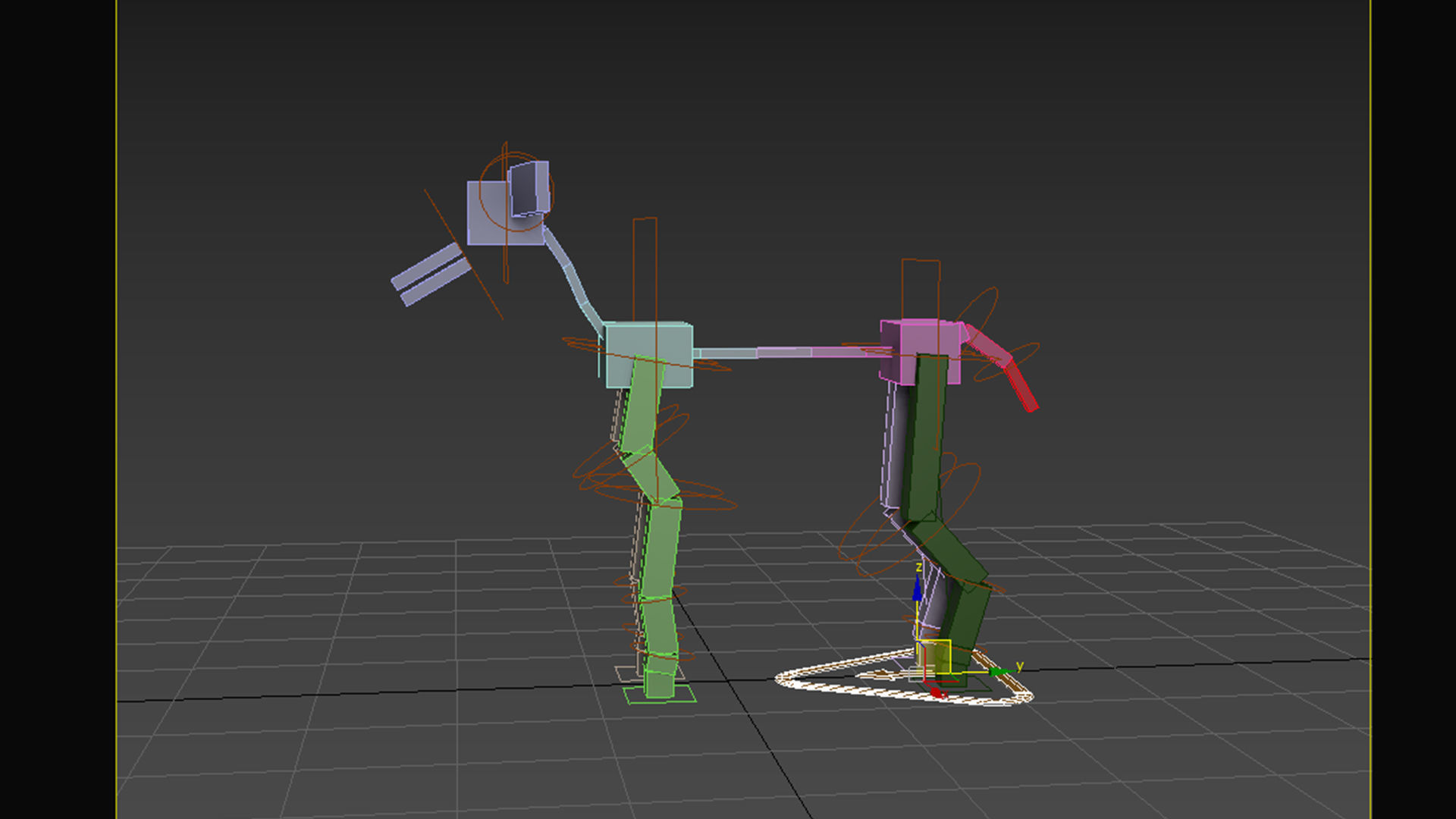Viewport: 1456px width, 819px height.
Task: Grab the blue Z axis arrow of move gizmo
Action: (x=917, y=589)
